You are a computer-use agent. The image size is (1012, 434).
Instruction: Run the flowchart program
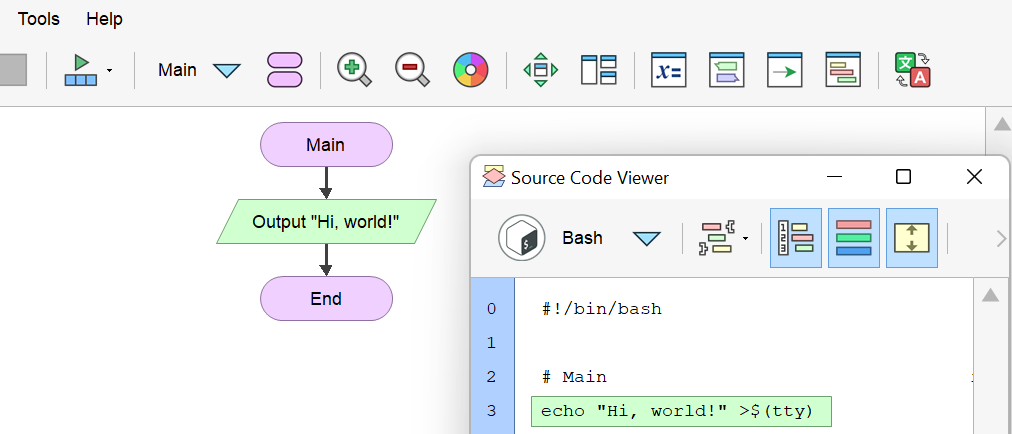81,70
